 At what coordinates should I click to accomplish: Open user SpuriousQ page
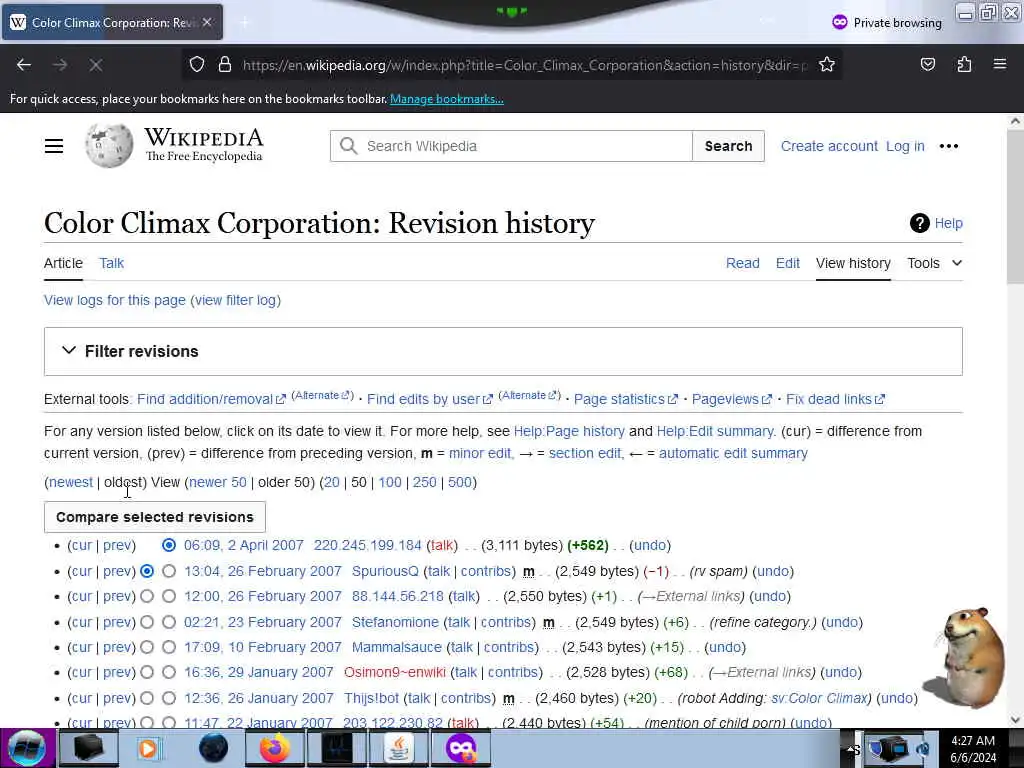[x=385, y=571]
